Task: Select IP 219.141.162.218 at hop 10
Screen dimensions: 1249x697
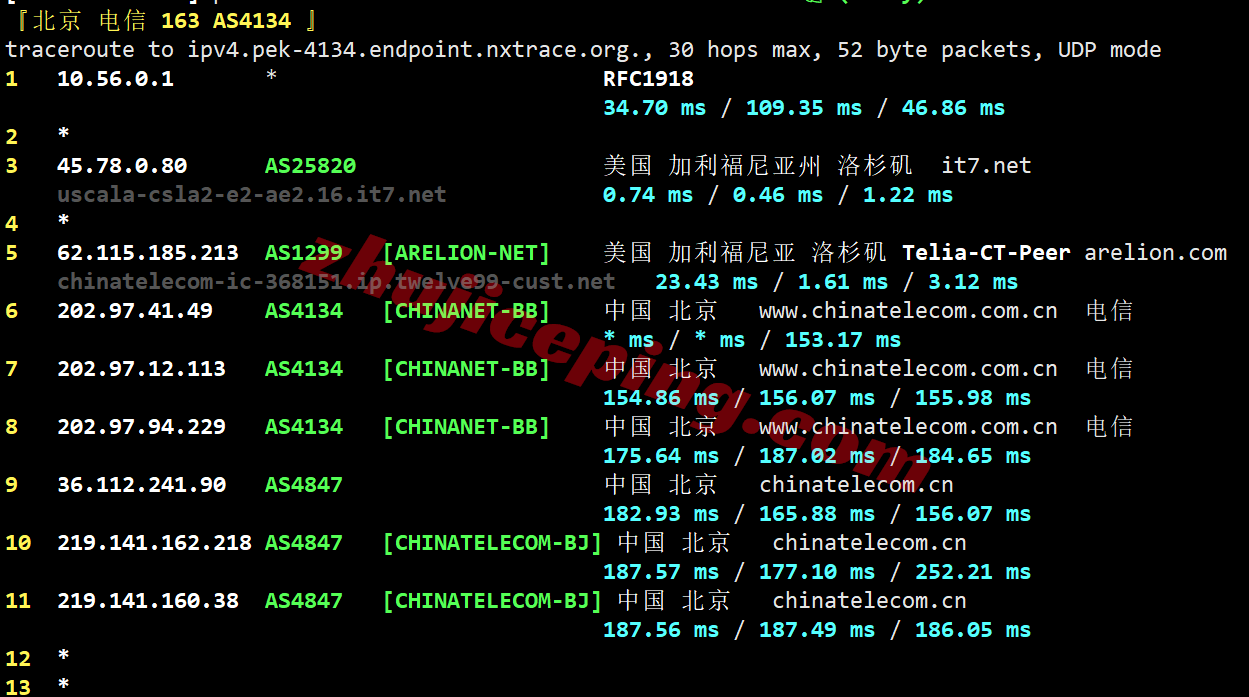Action: (154, 543)
